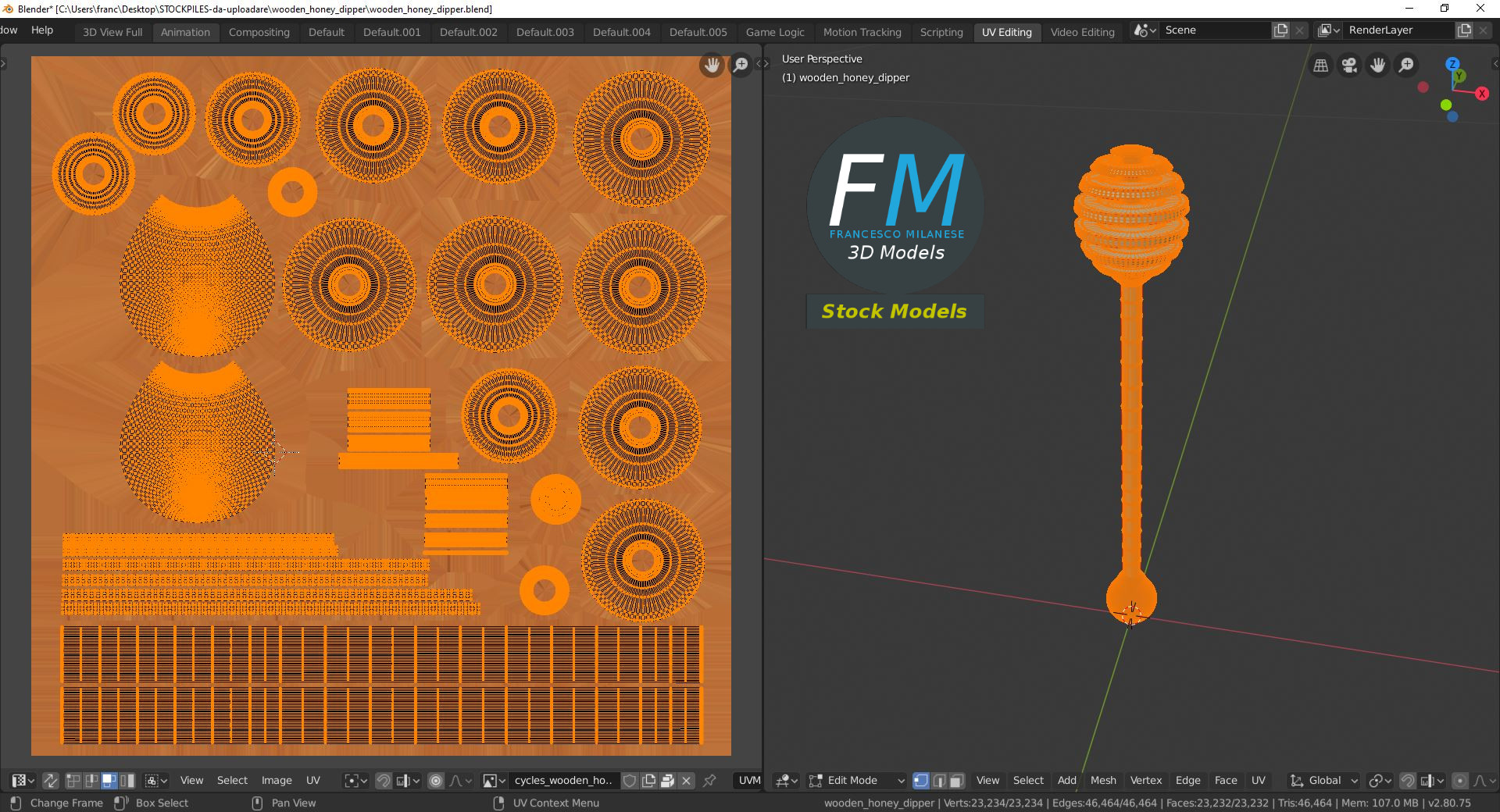
Task: Switch to the Video Editing tab
Action: click(x=1082, y=32)
